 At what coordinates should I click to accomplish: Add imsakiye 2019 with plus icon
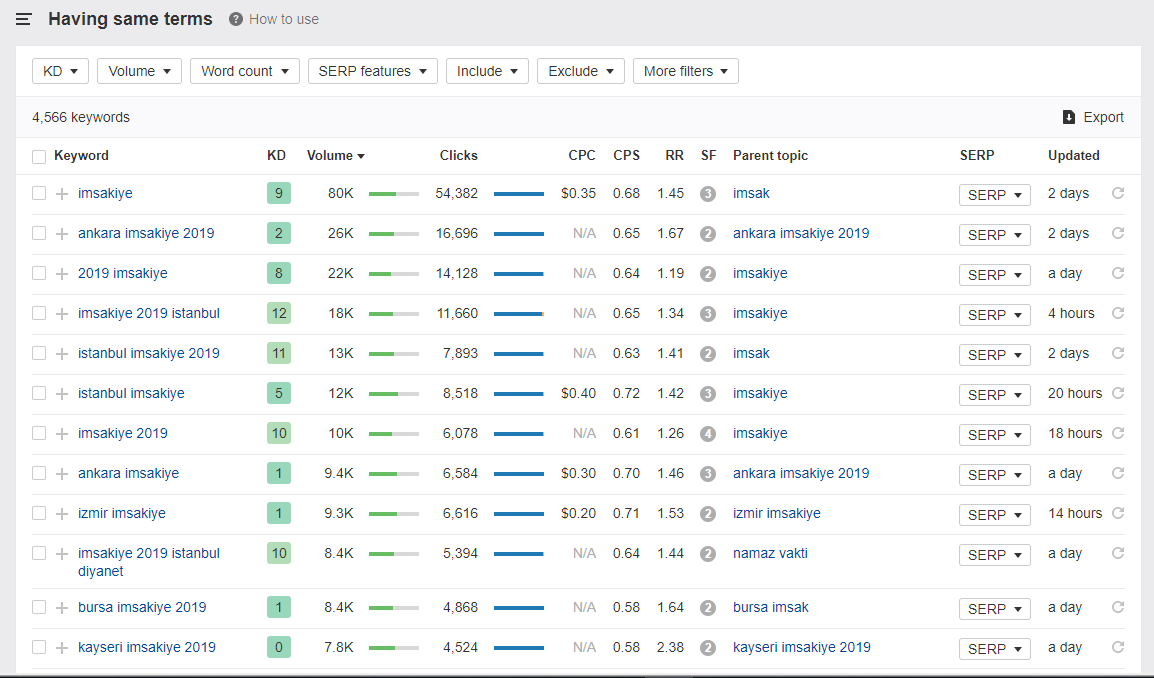click(x=62, y=434)
